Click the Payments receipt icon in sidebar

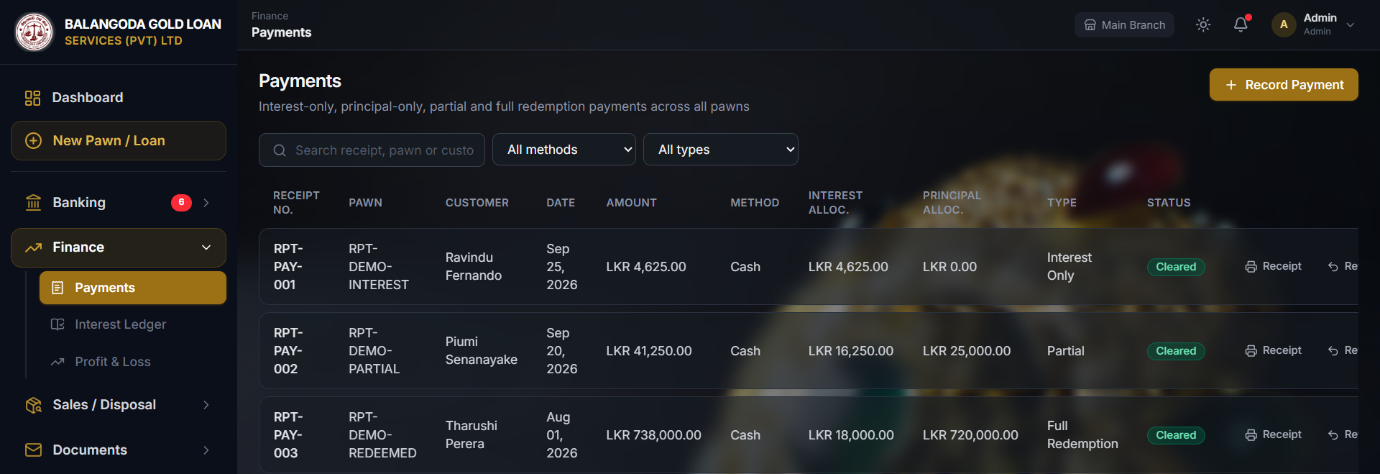click(57, 288)
